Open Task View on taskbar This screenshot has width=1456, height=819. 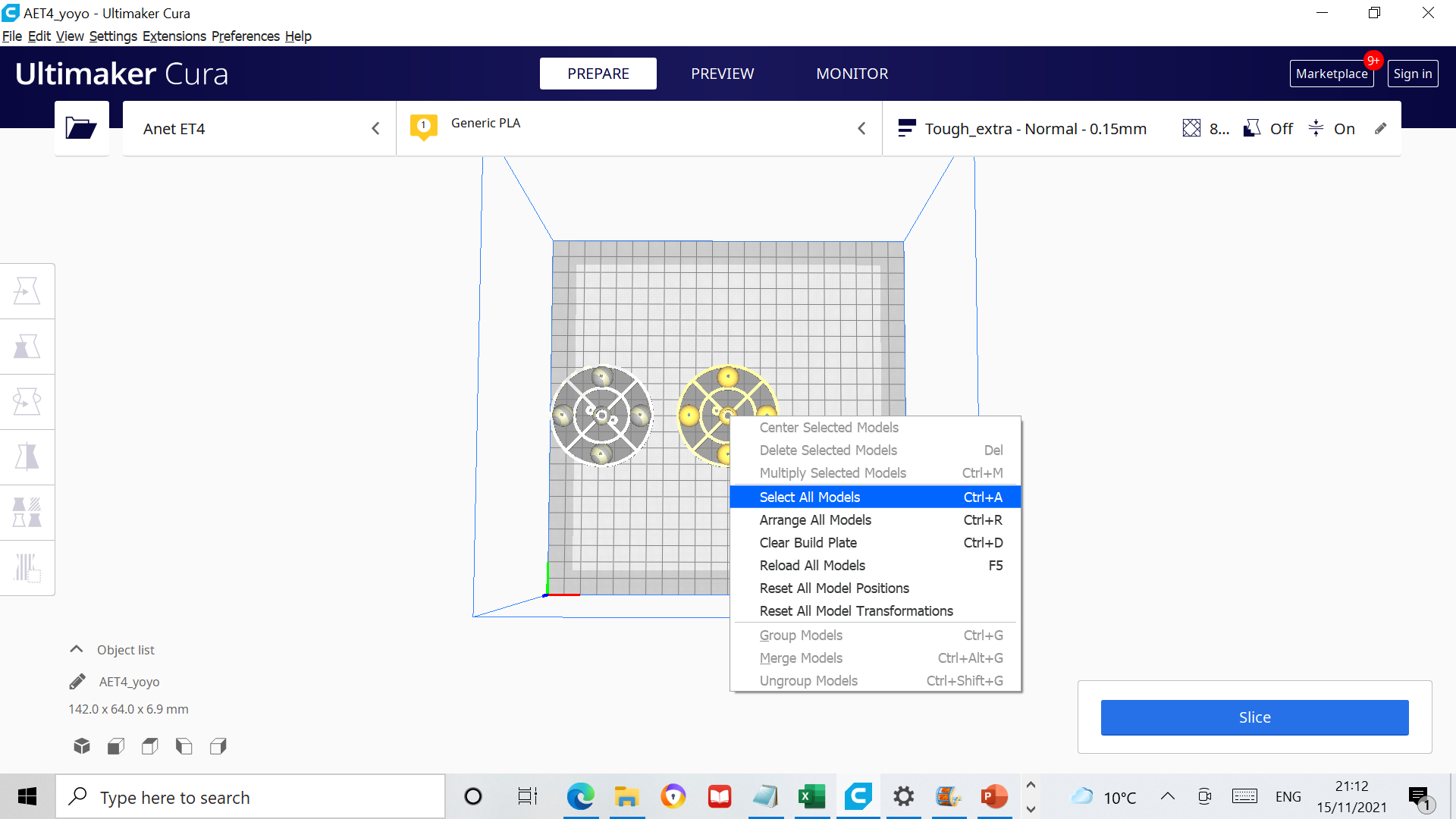coord(528,796)
